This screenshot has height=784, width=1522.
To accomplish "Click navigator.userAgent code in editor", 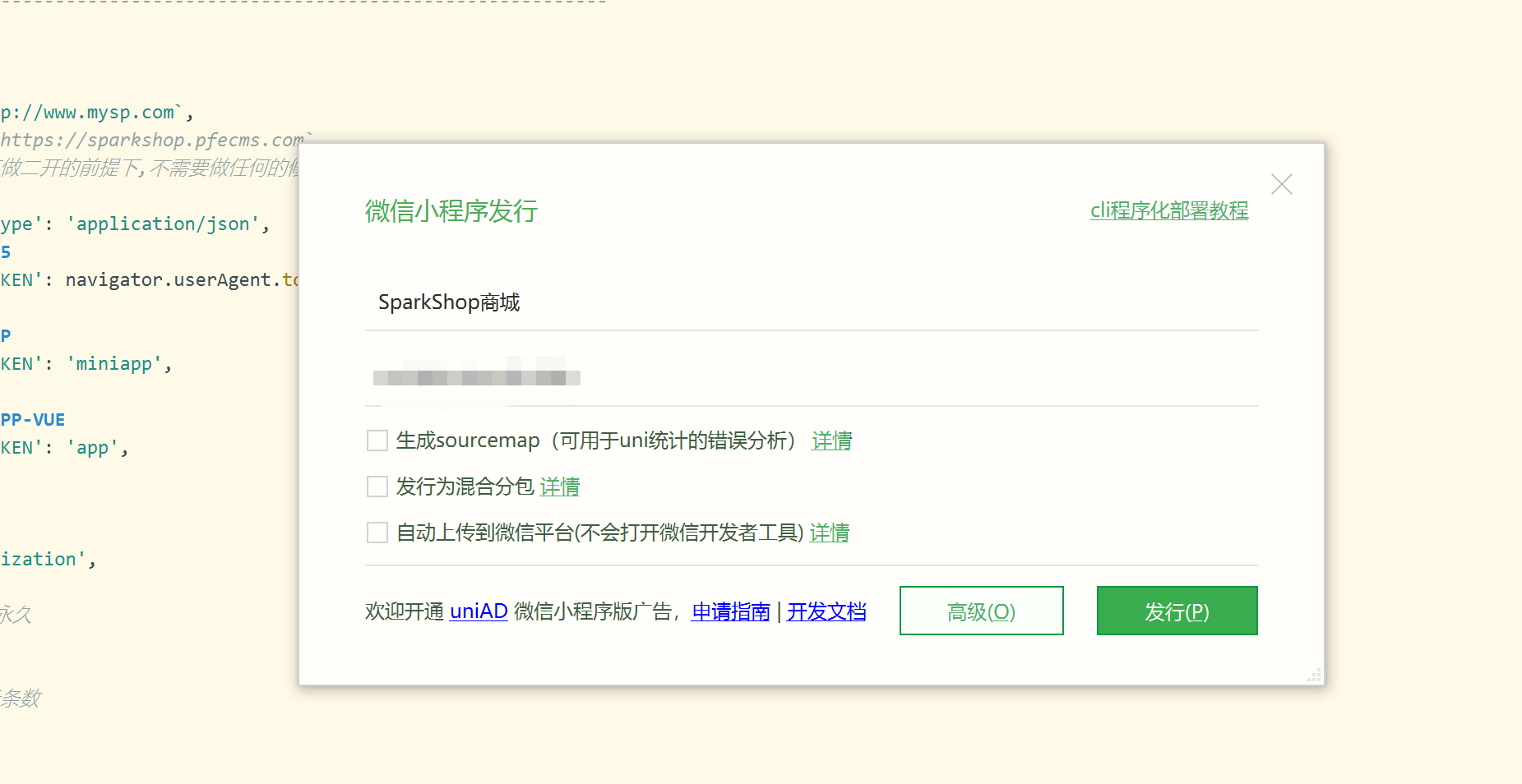I will [169, 279].
